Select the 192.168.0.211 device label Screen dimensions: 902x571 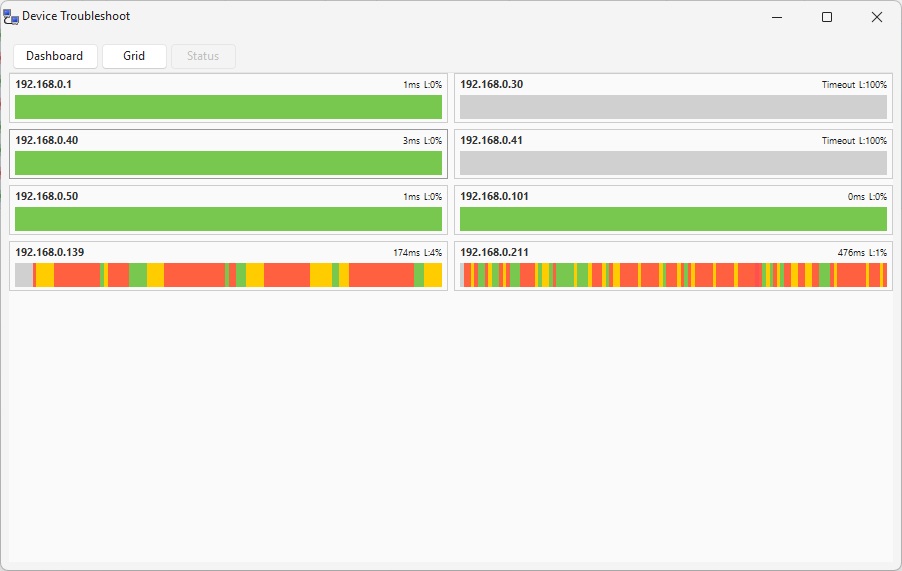coord(494,253)
